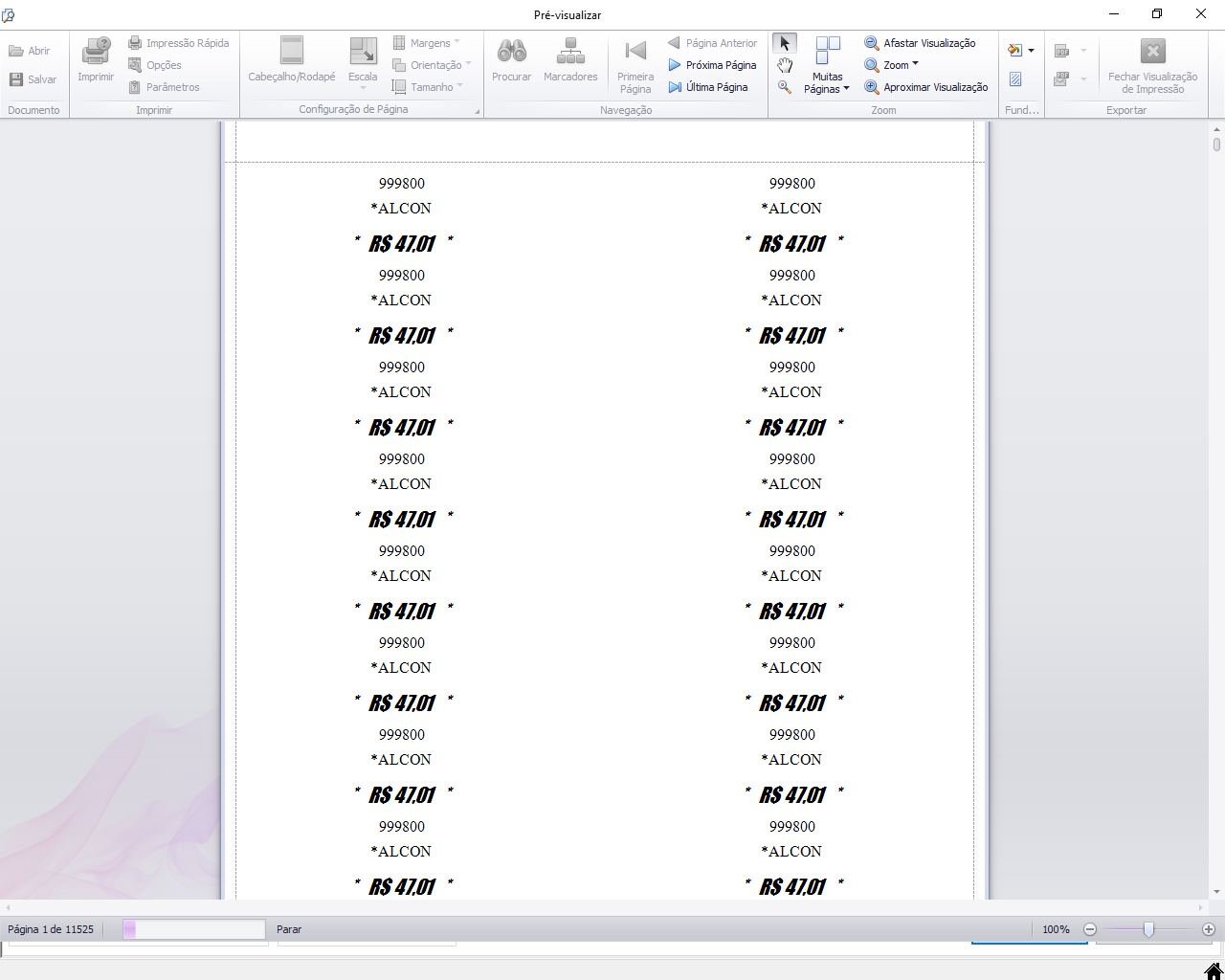Click the 100% zoom value in the status bar
1225x980 pixels.
click(1056, 929)
